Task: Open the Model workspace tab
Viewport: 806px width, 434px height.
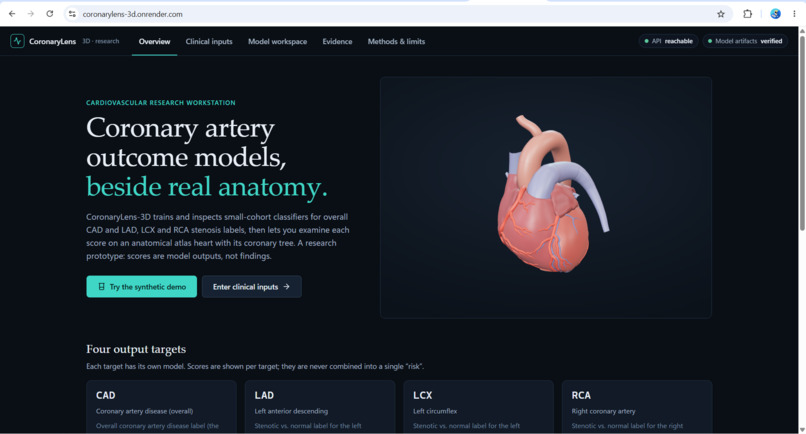Action: 278,41
